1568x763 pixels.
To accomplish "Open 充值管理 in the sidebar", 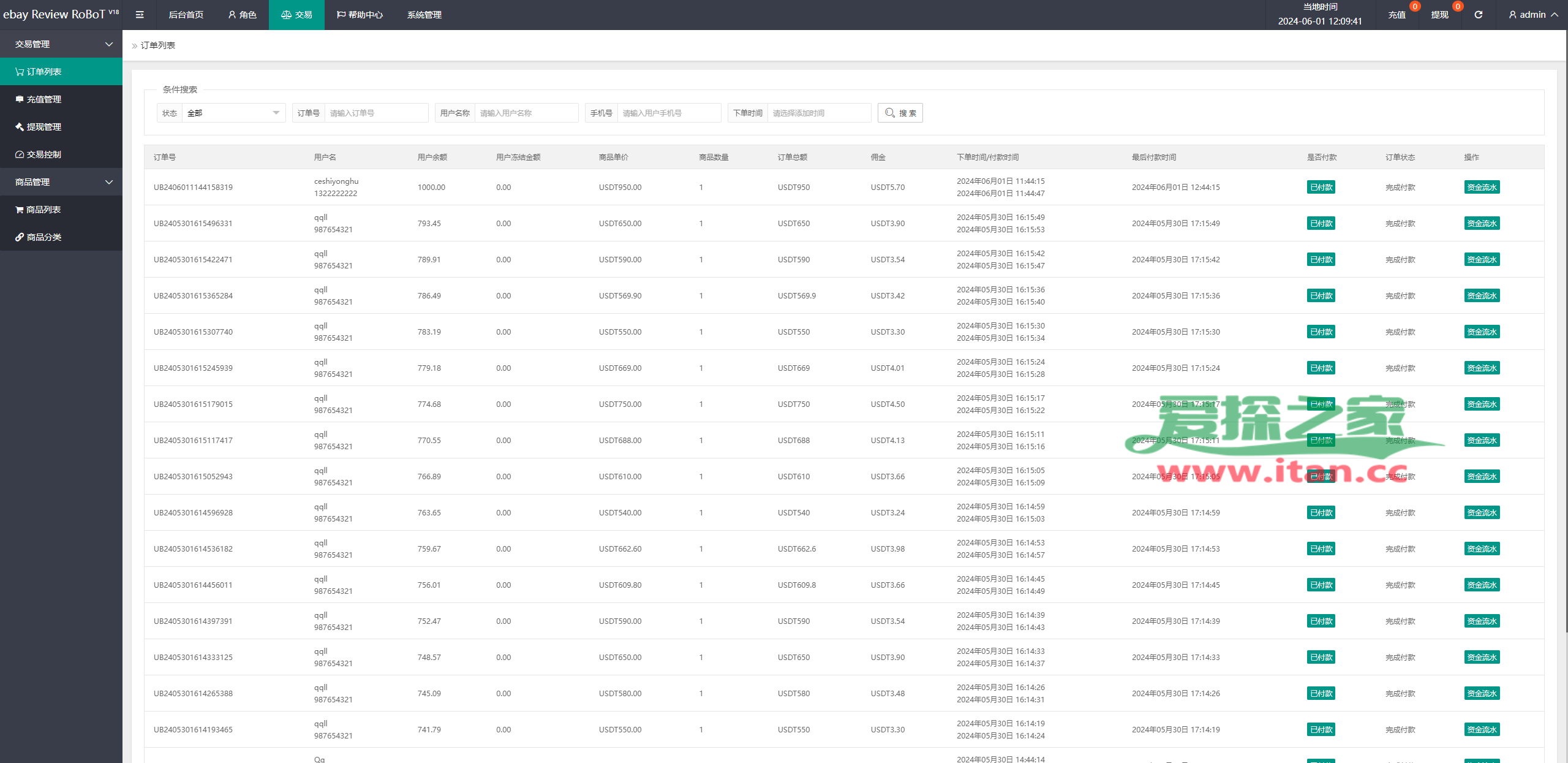I will (61, 99).
